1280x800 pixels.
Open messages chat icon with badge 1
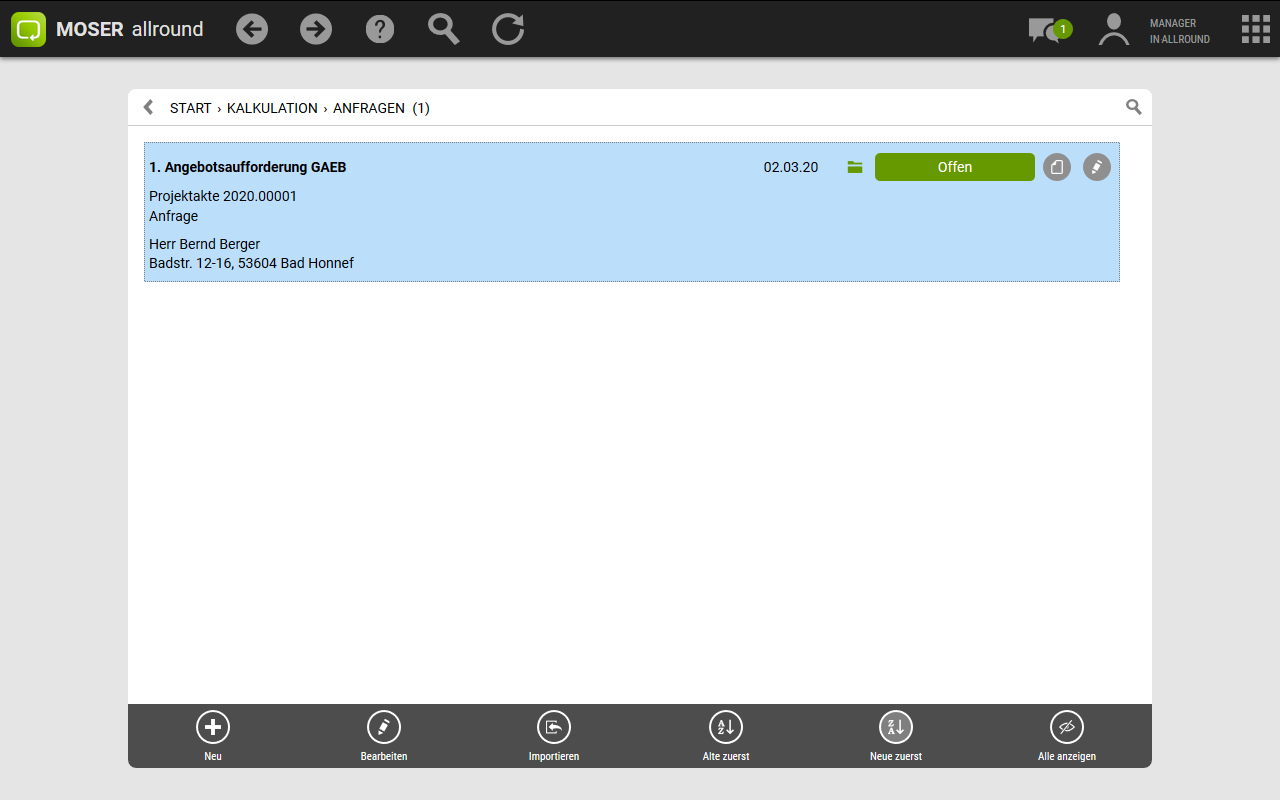1049,30
